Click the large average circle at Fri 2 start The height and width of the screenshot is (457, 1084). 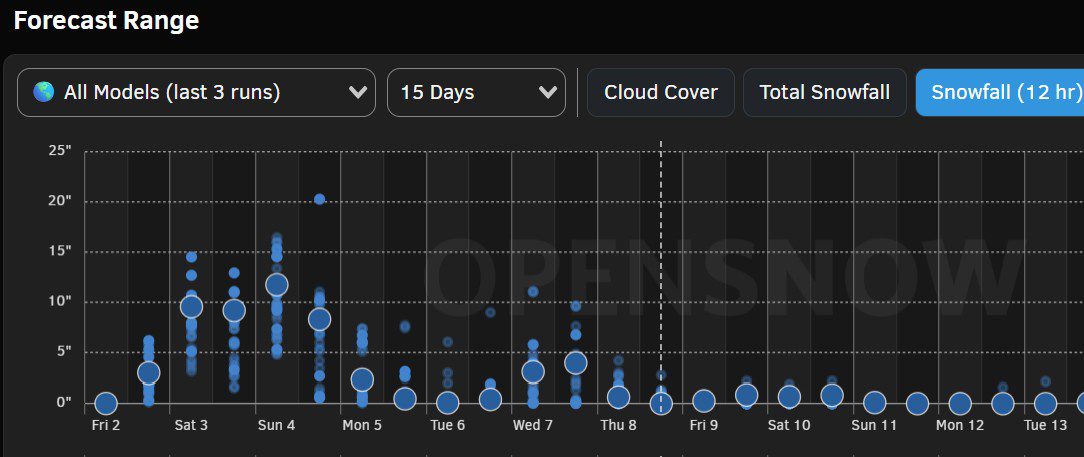click(106, 404)
